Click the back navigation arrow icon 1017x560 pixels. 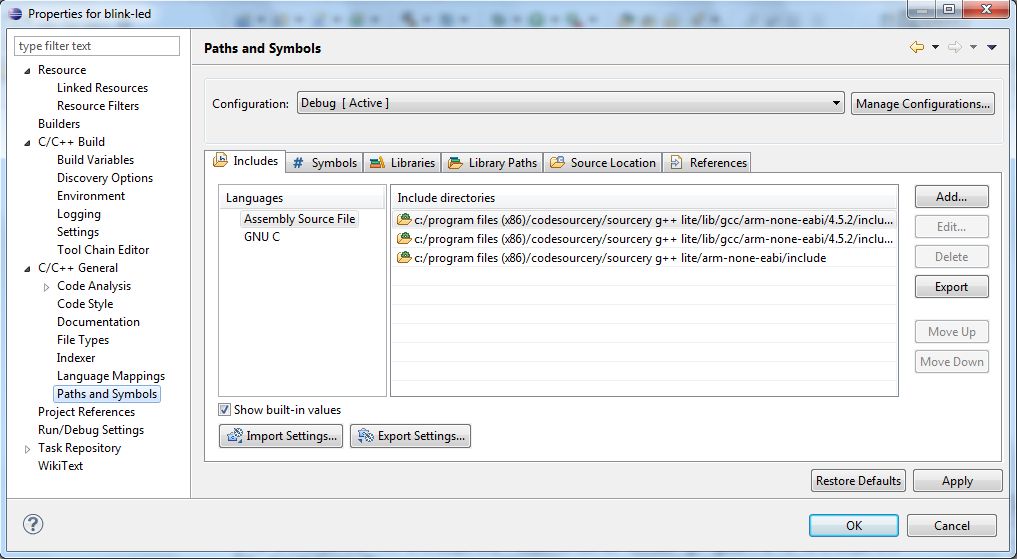[x=916, y=47]
